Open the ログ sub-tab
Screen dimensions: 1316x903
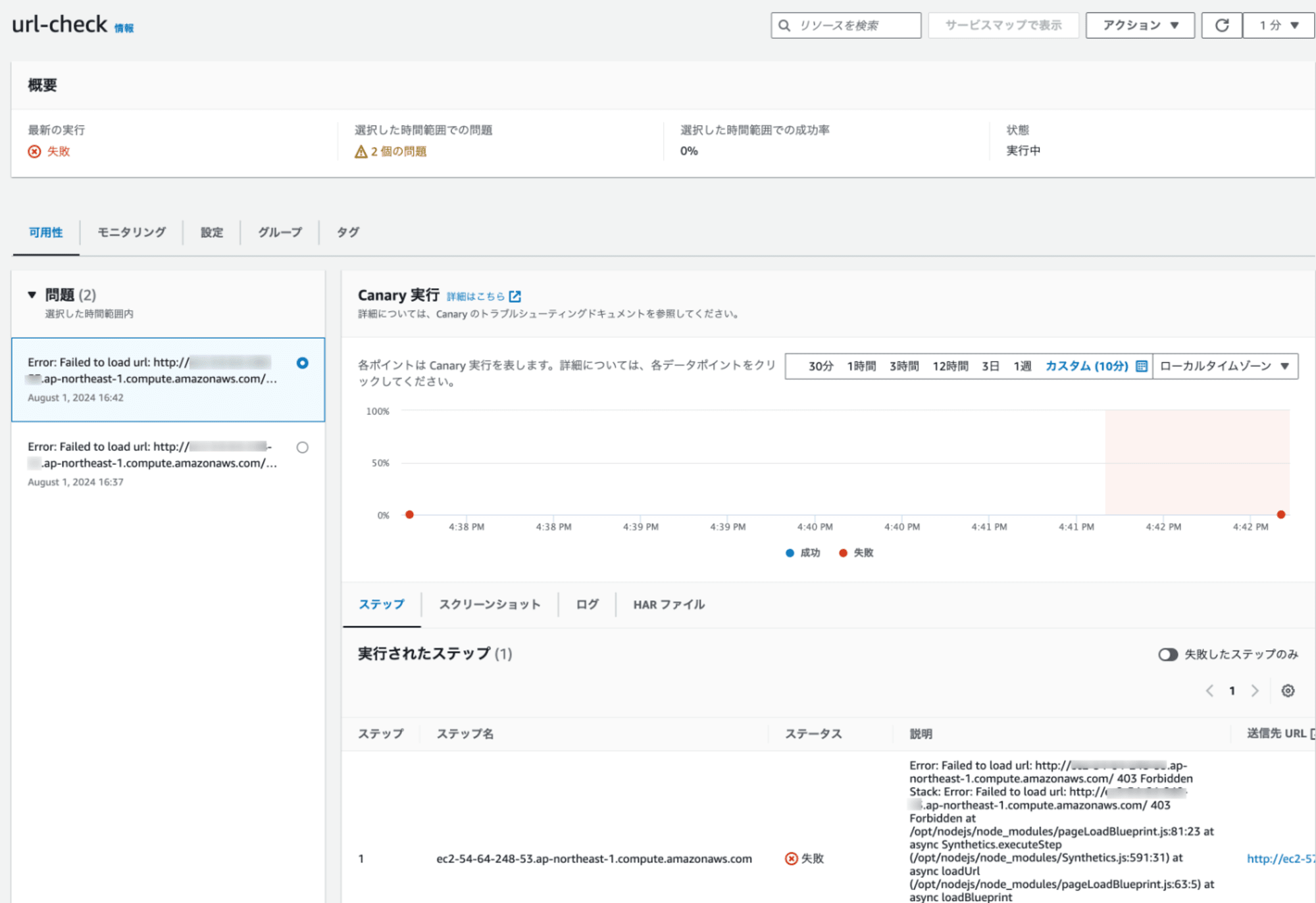[587, 604]
